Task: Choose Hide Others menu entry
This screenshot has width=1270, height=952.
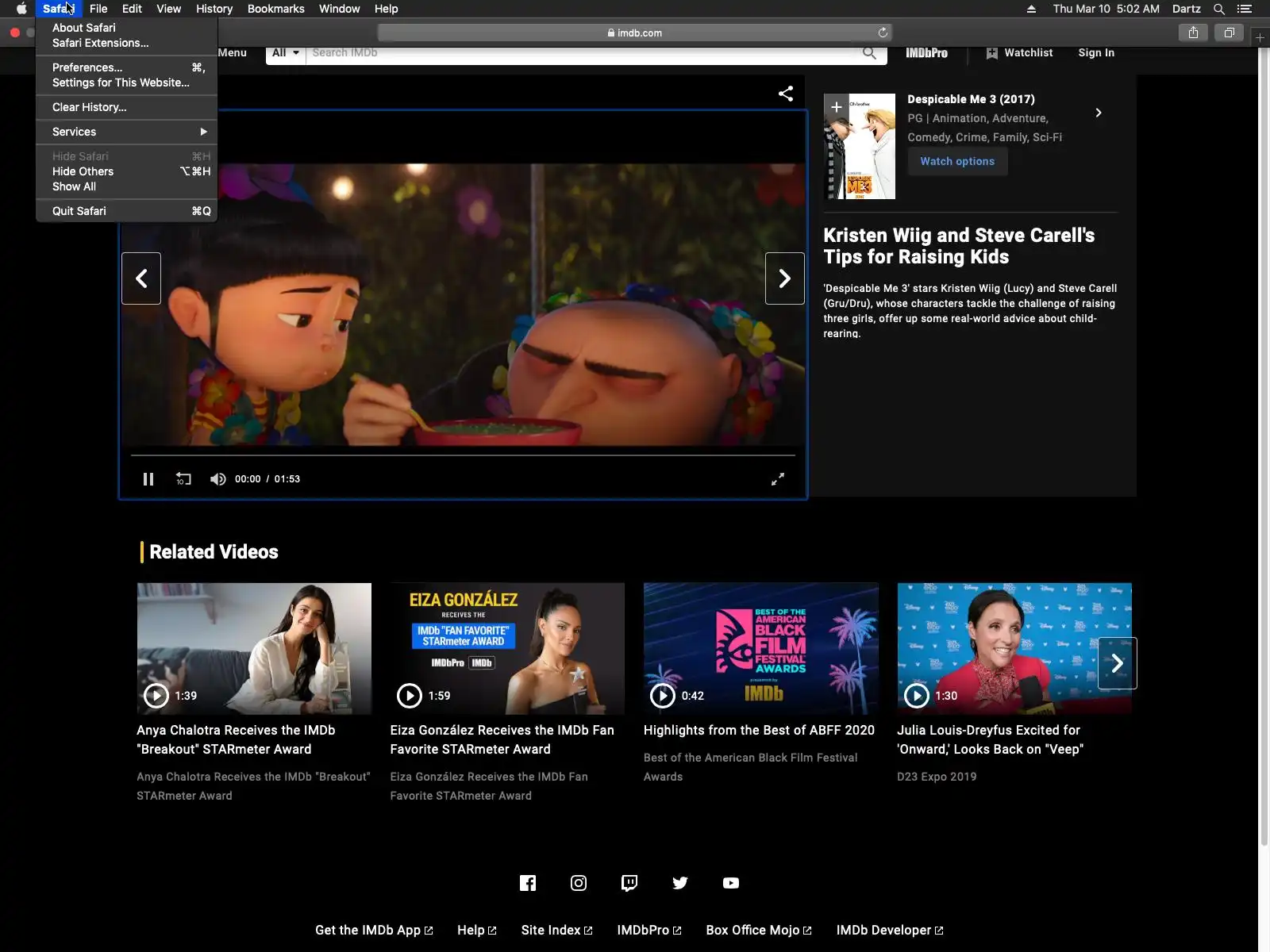Action: (126, 171)
